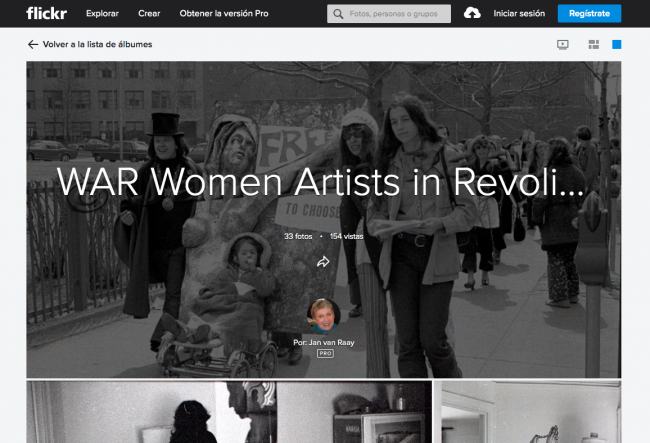Click the Flickr logo

(46, 13)
